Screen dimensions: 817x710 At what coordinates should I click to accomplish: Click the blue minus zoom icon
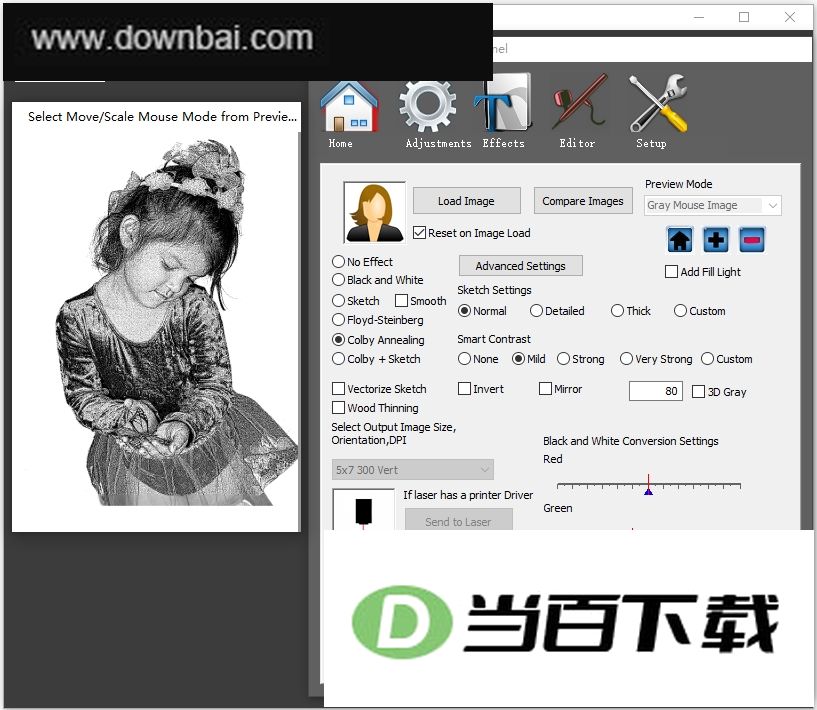[752, 240]
